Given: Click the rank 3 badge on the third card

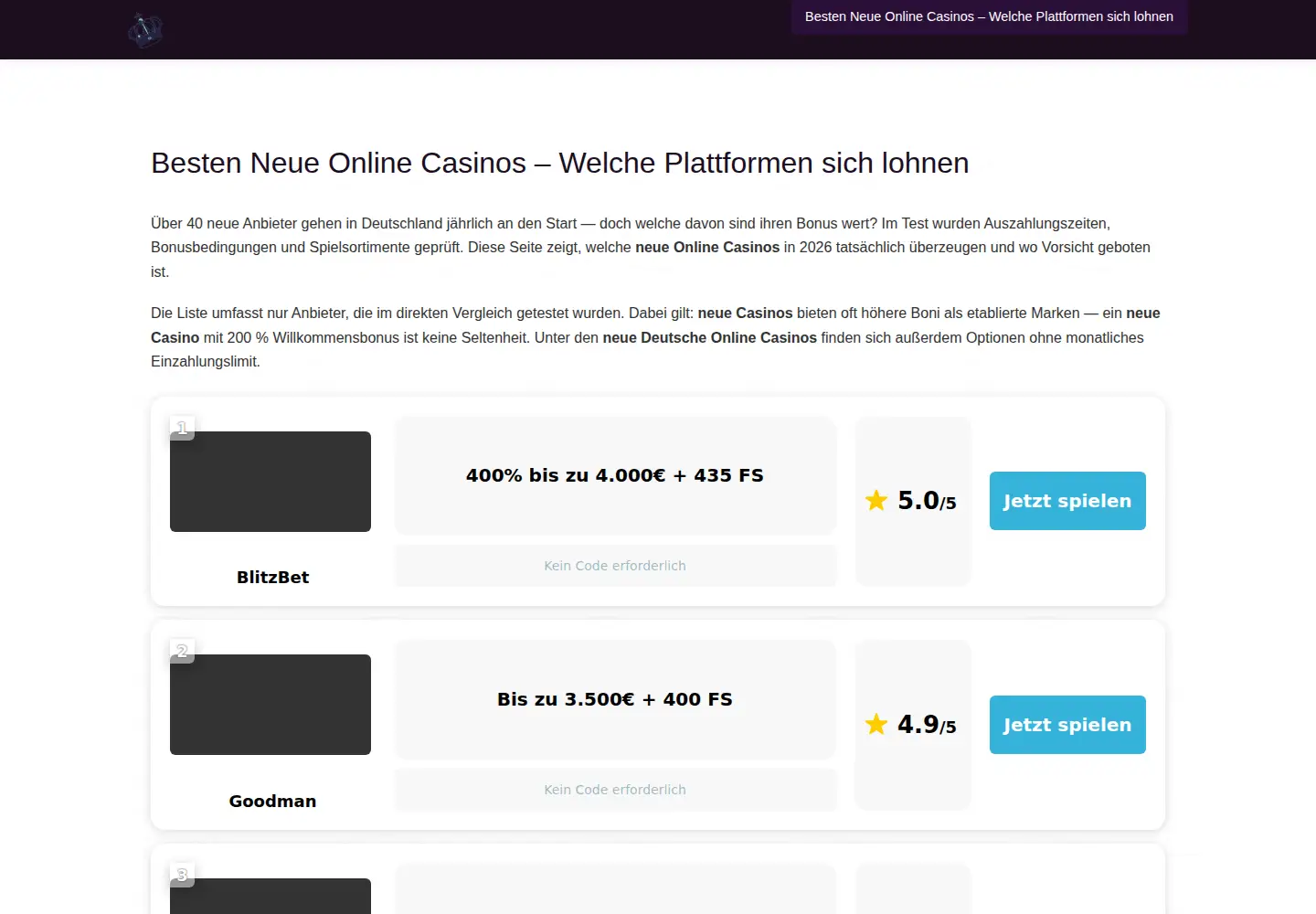Looking at the screenshot, I should (x=182, y=875).
